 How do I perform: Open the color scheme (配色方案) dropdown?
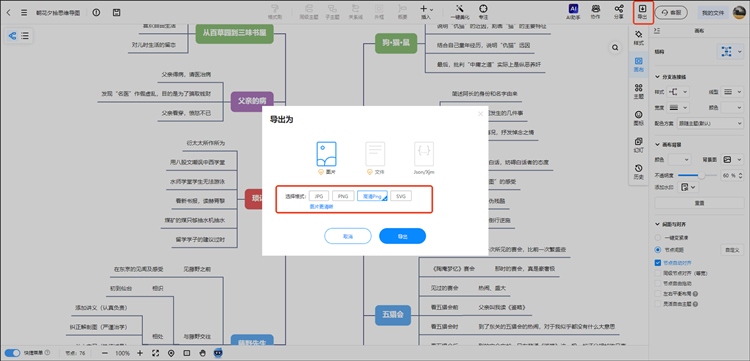(710, 123)
